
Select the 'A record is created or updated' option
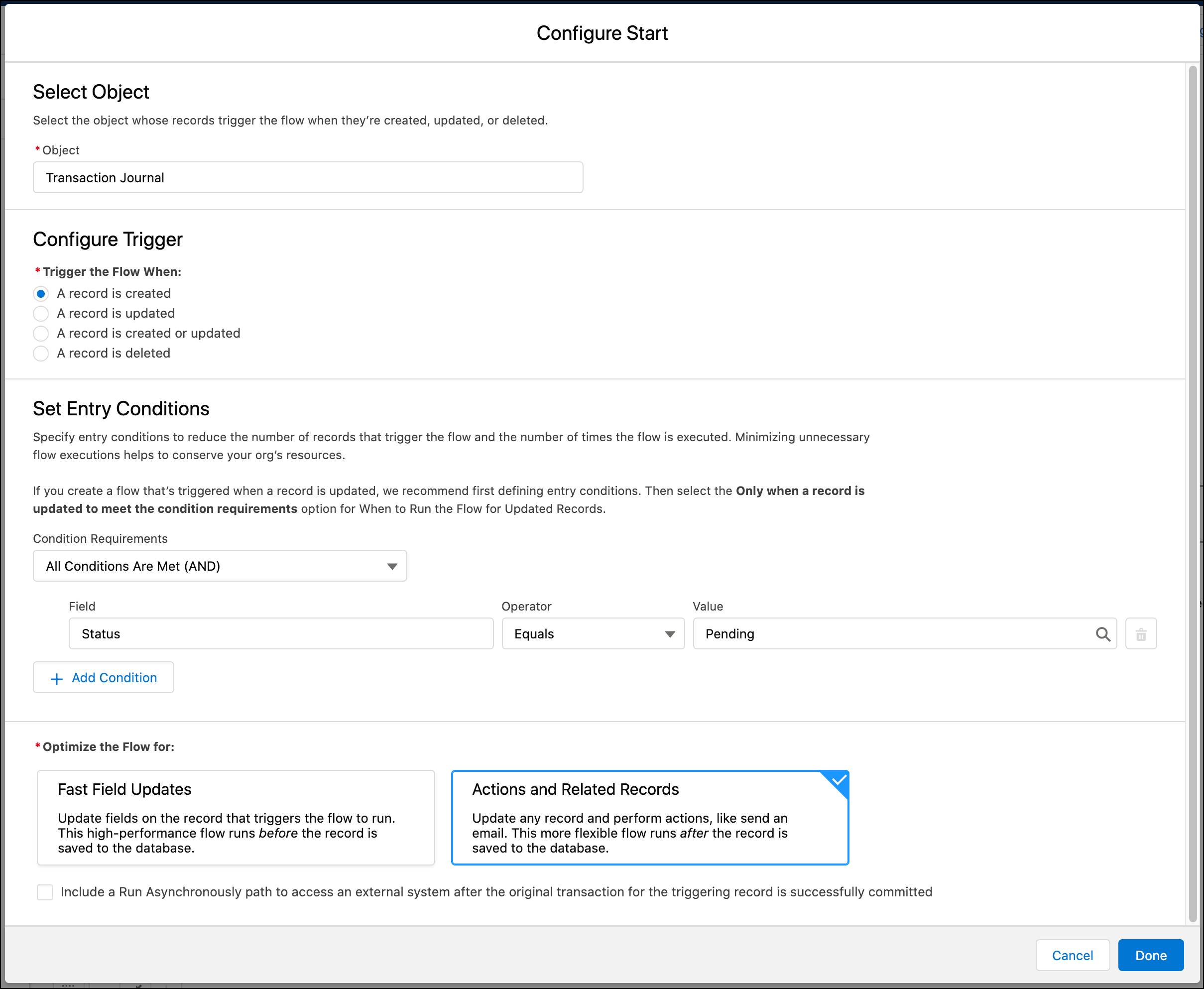41,333
